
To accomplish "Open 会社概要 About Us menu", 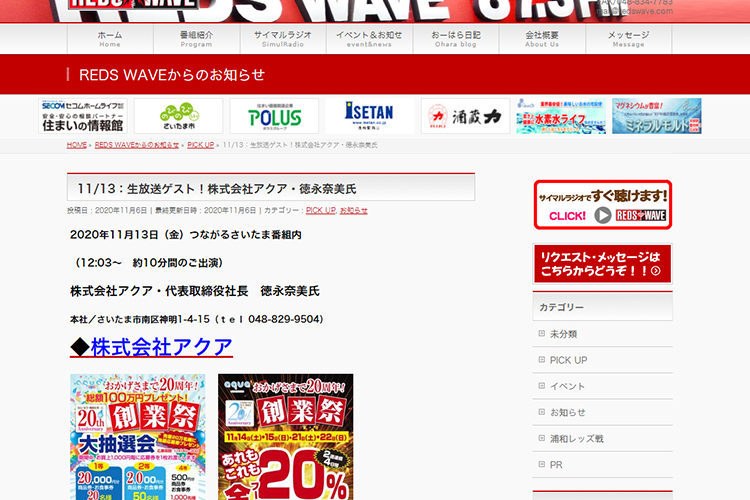I will pyautogui.click(x=542, y=39).
